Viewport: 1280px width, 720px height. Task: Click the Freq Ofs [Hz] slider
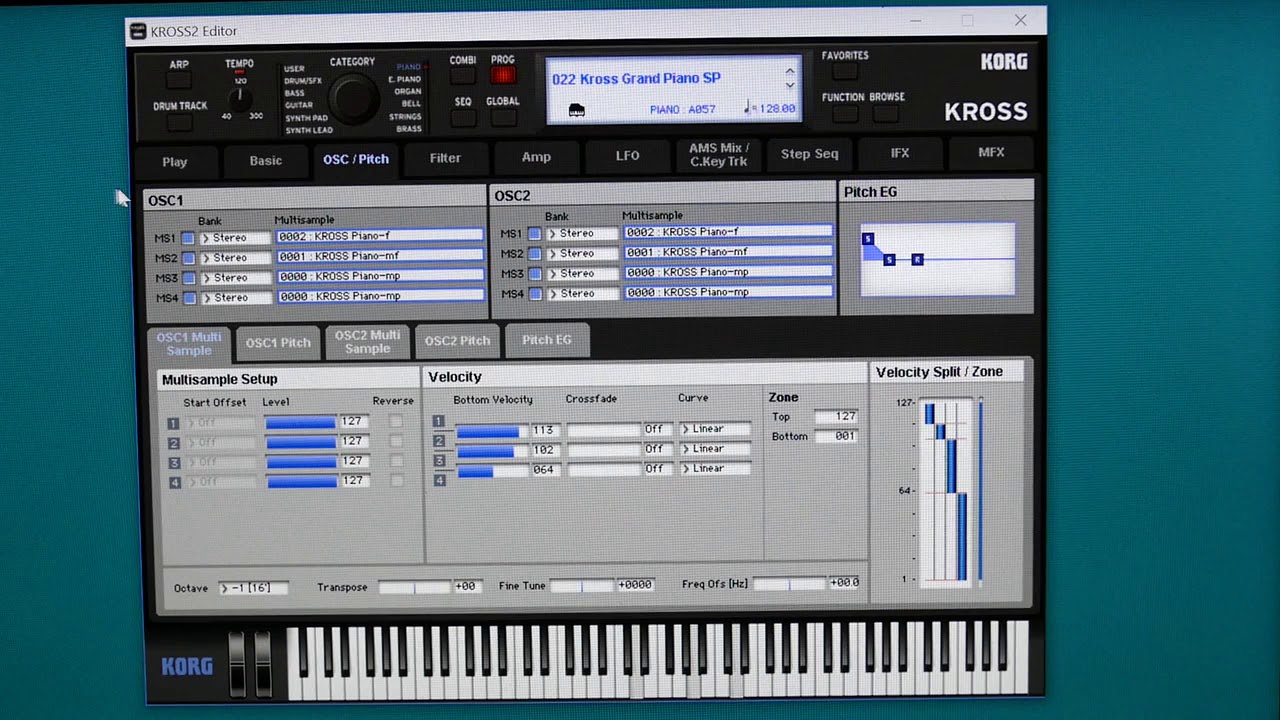[x=790, y=583]
